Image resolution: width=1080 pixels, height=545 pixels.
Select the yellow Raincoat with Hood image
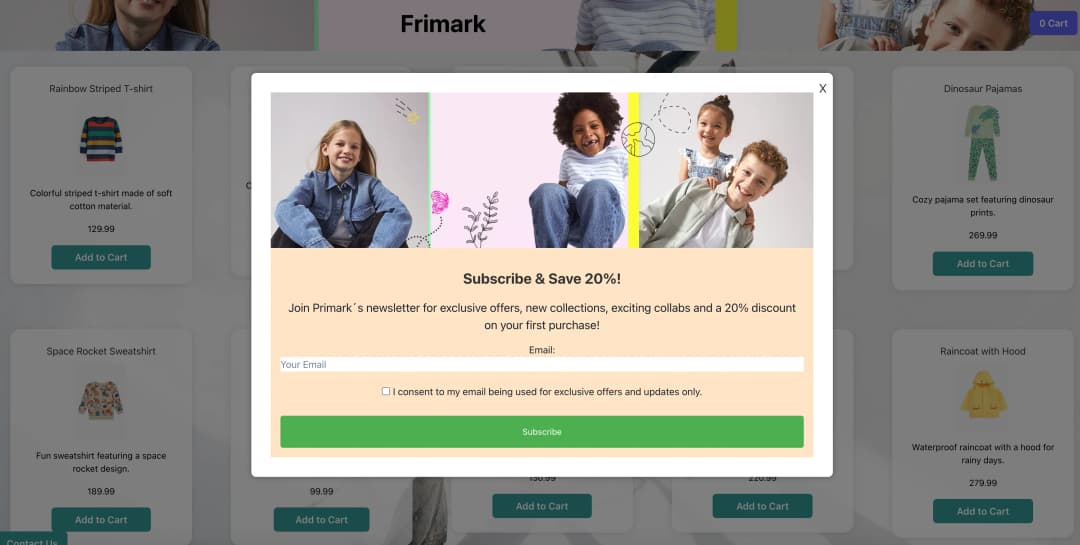click(x=983, y=395)
